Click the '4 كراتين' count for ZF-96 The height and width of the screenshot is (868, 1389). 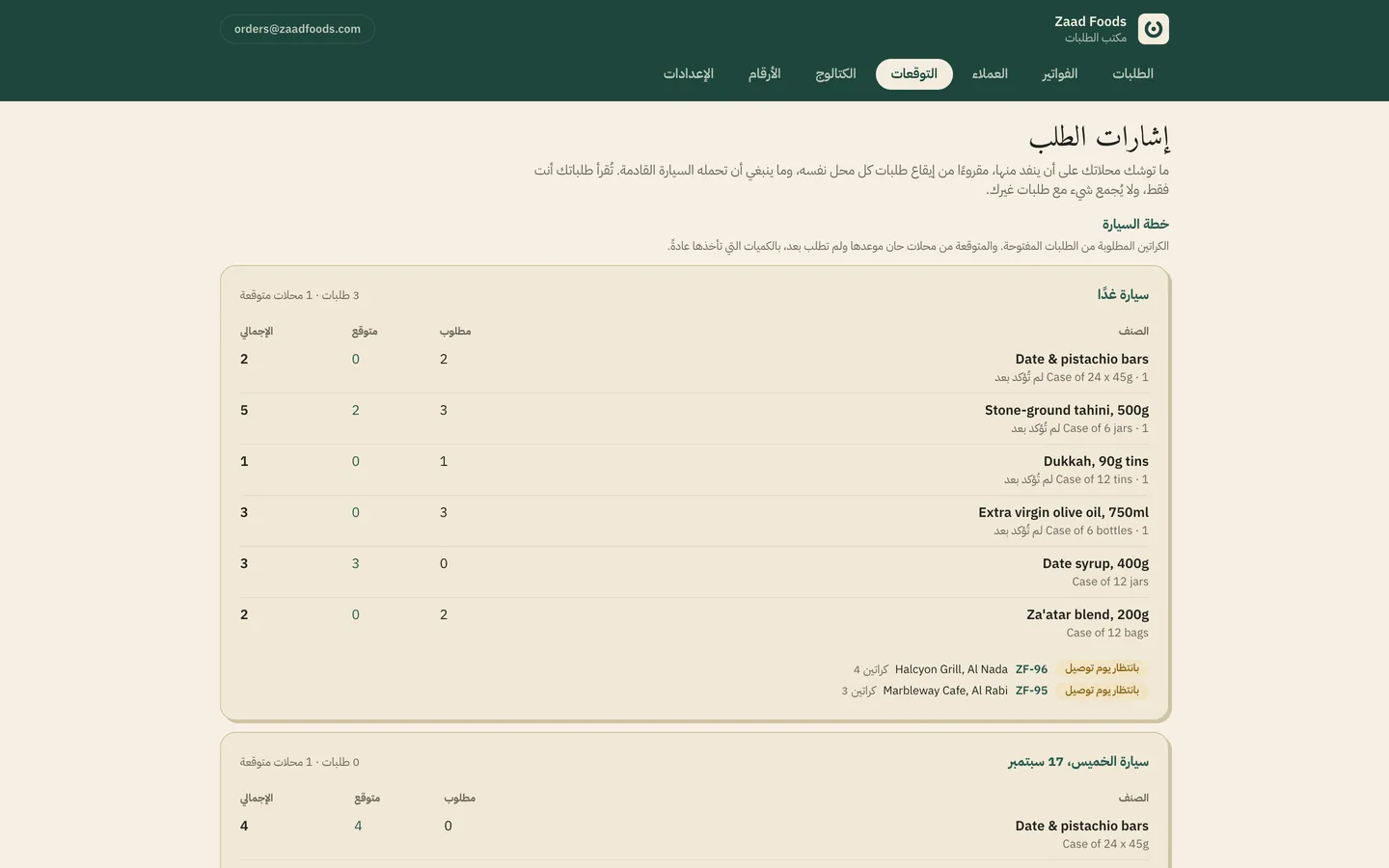pos(871,669)
